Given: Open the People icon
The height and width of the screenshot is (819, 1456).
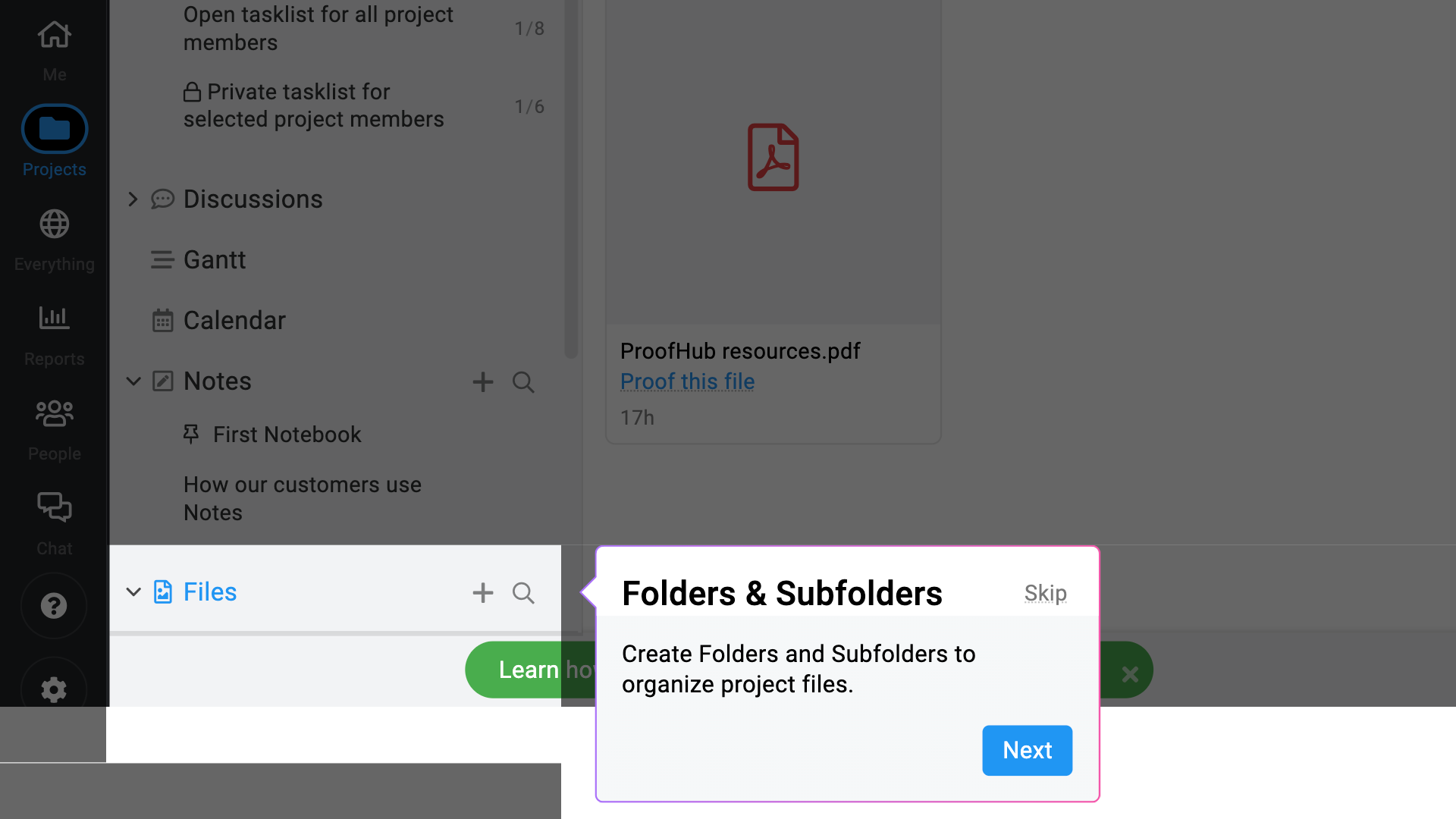Looking at the screenshot, I should (54, 413).
